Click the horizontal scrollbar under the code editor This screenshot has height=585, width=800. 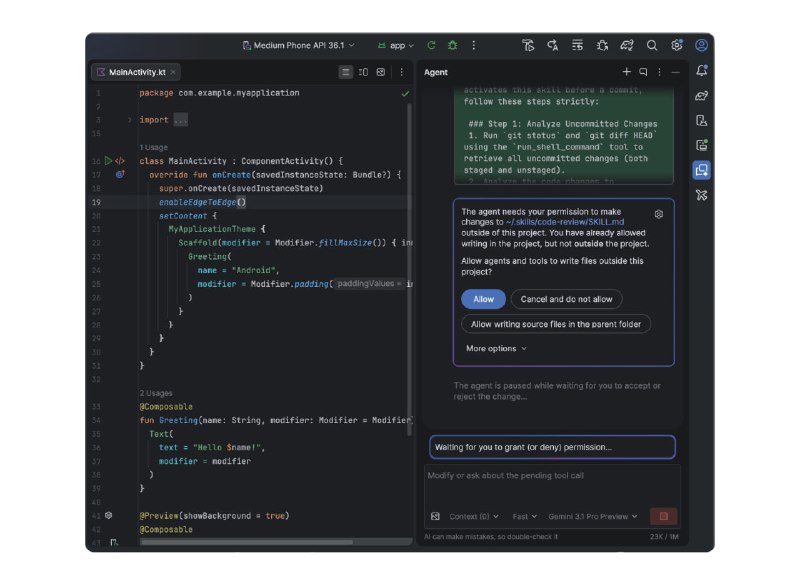247,542
